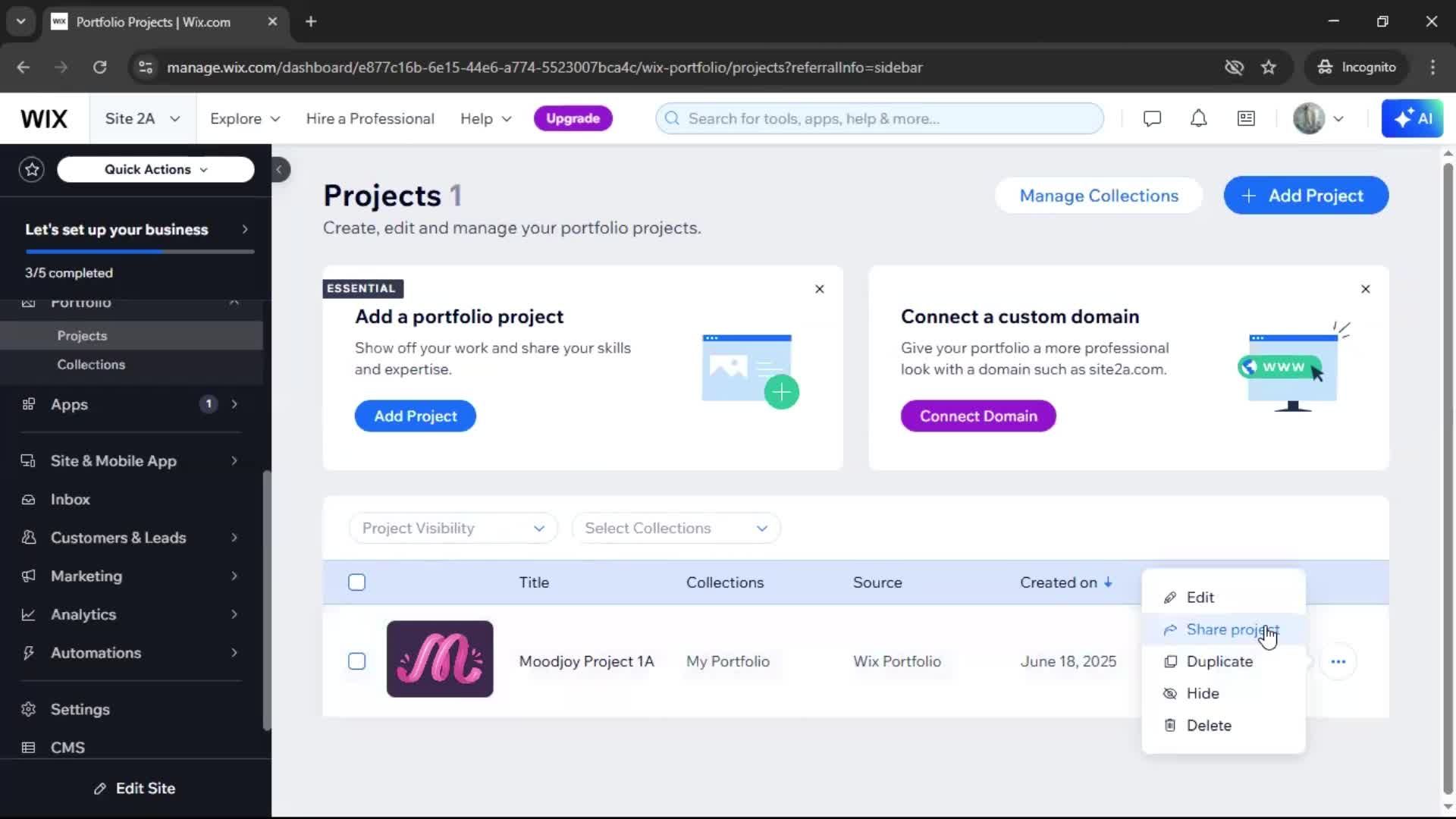Open Analytics in the sidebar
1456x819 pixels.
(x=131, y=614)
